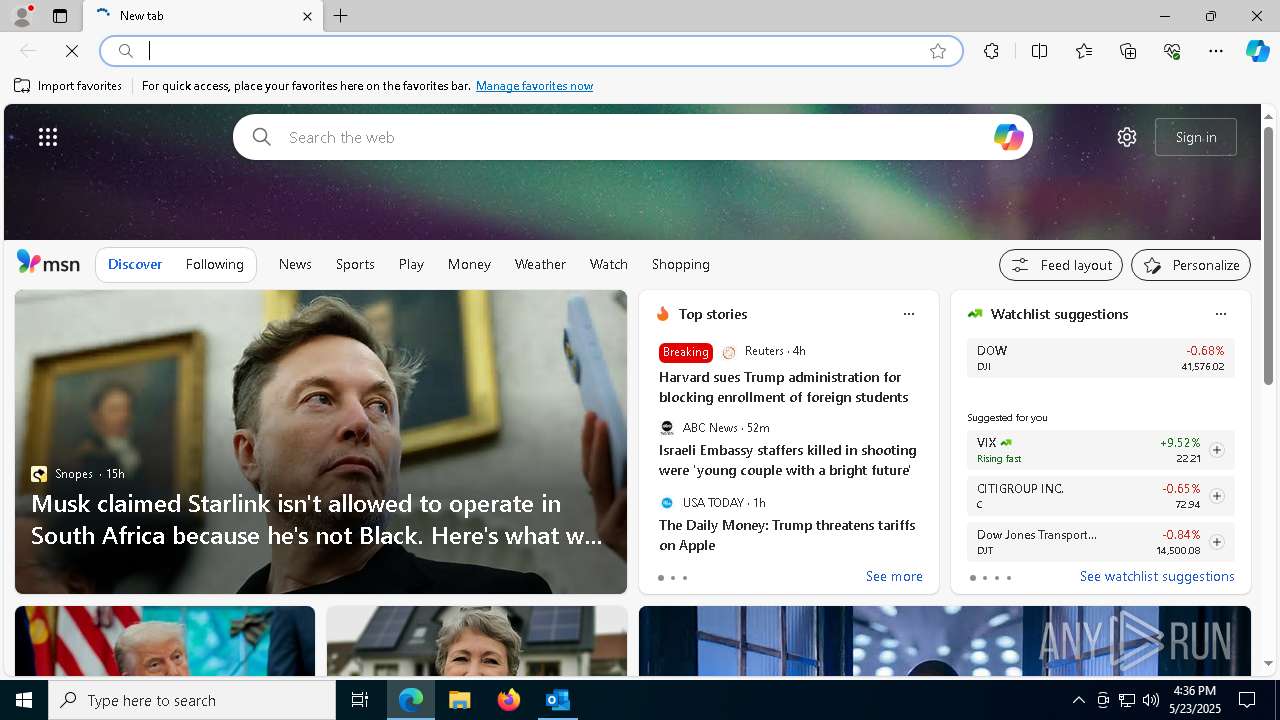Add Dow Jones Transport to watchlist
This screenshot has width=1280, height=720.
tap(1217, 542)
